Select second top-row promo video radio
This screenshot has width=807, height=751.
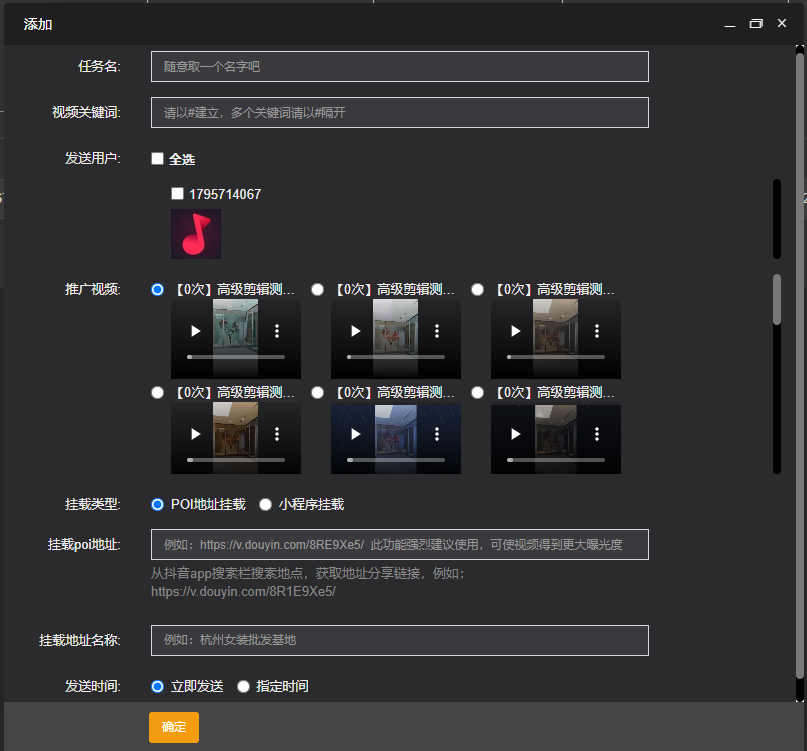[x=318, y=290]
